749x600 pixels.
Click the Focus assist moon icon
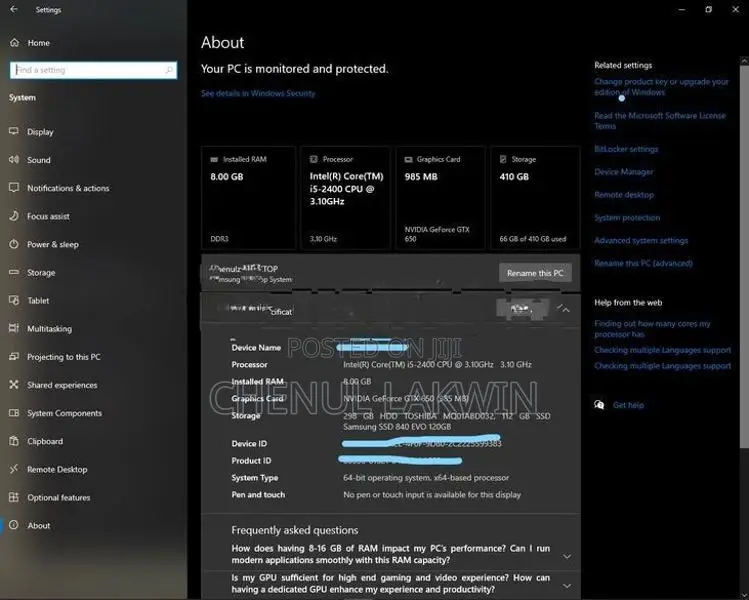pyautogui.click(x=14, y=216)
